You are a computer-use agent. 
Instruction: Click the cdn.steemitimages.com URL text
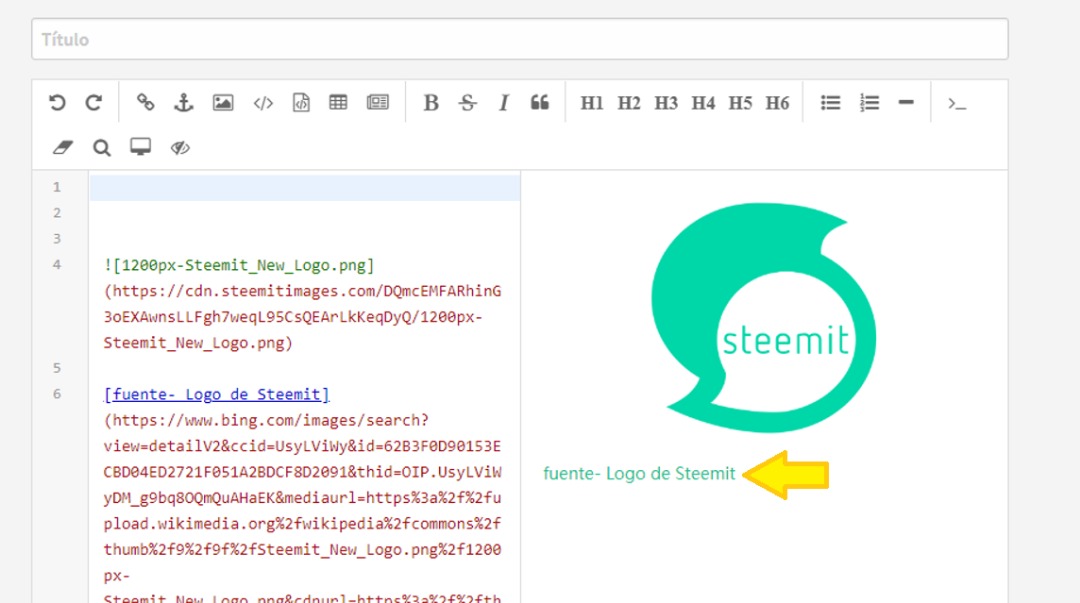pyautogui.click(x=302, y=316)
